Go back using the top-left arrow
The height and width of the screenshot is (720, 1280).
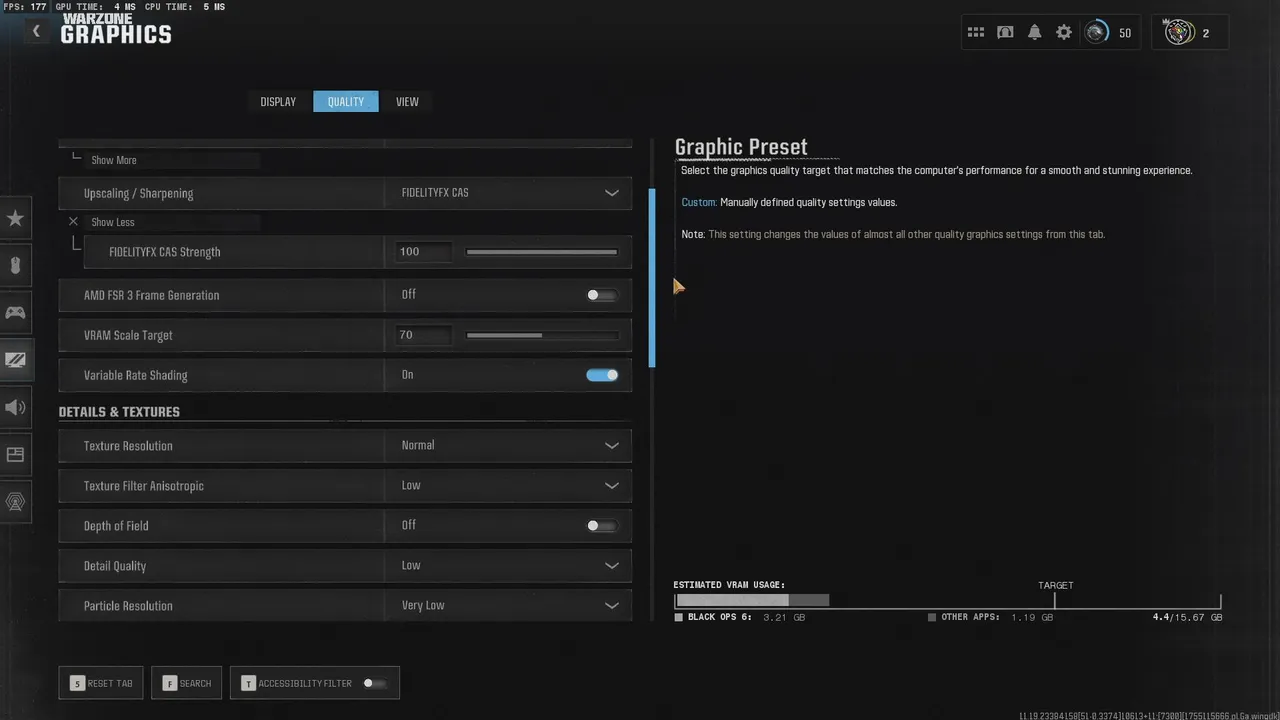tap(36, 31)
